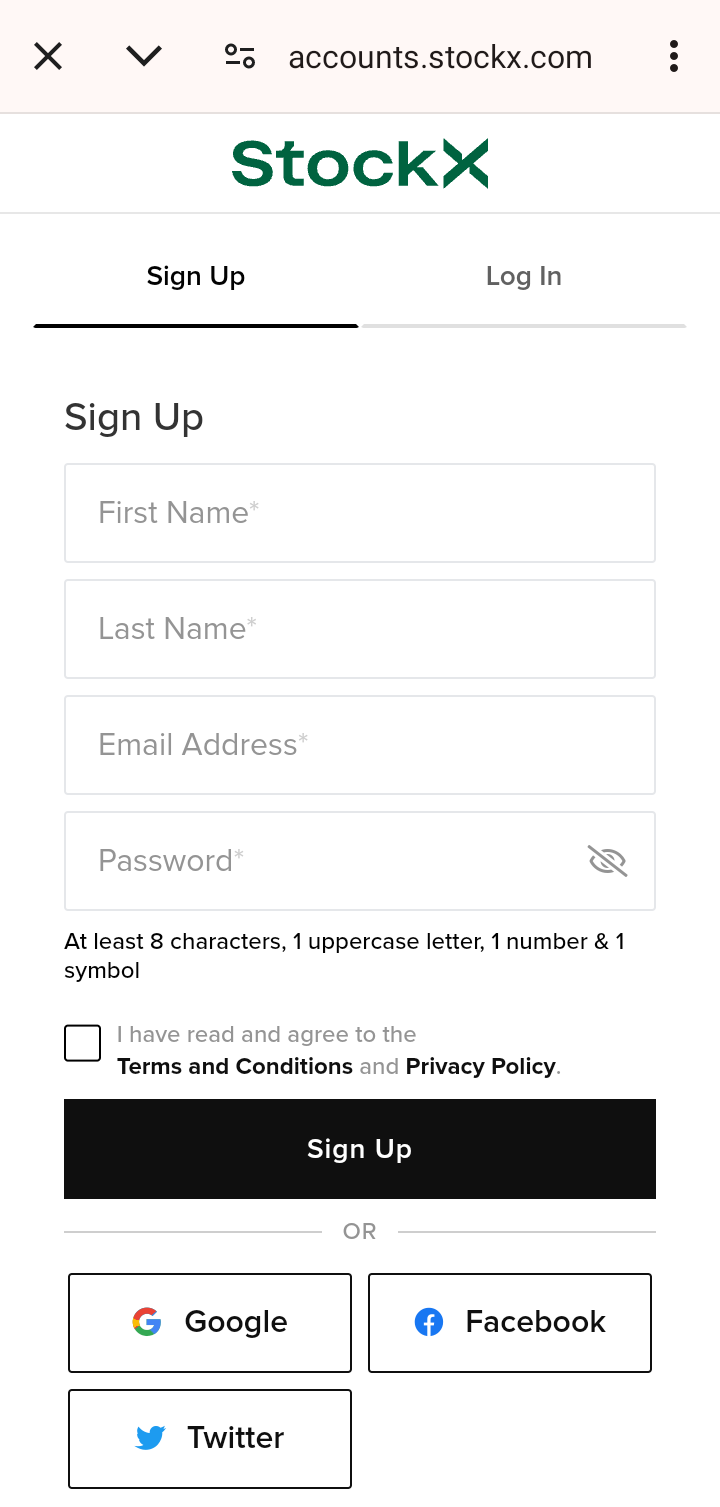Sign up with the Twitter button

click(x=210, y=1439)
